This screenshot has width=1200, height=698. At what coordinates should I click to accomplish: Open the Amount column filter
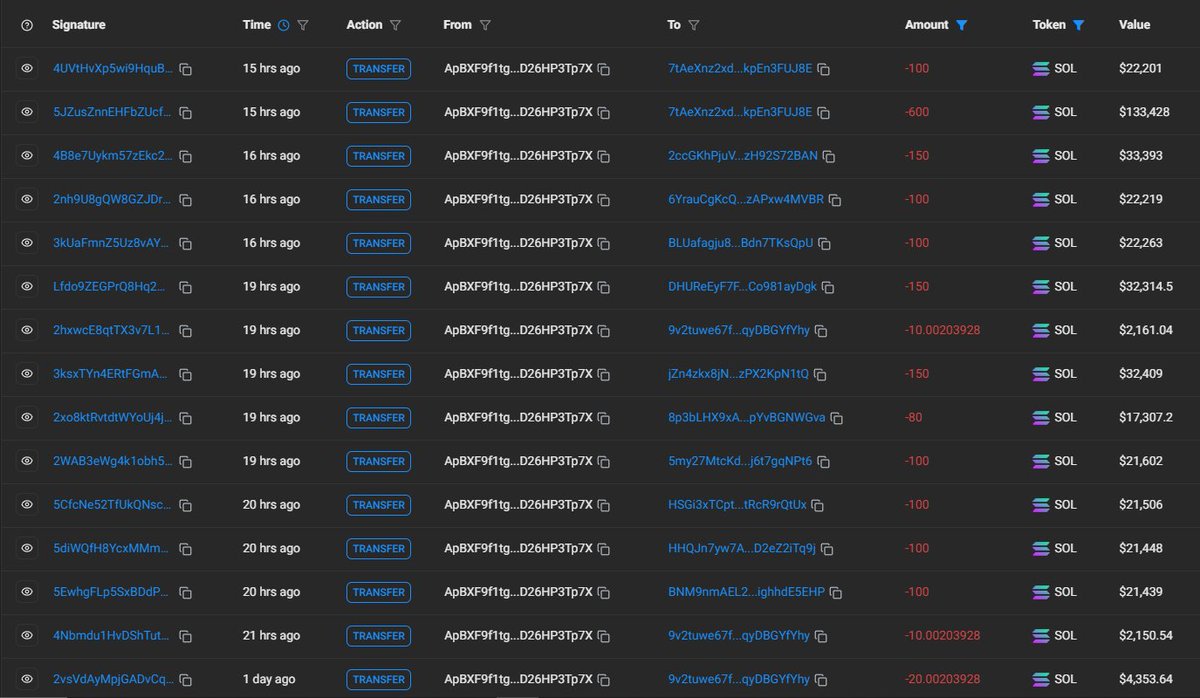[962, 25]
